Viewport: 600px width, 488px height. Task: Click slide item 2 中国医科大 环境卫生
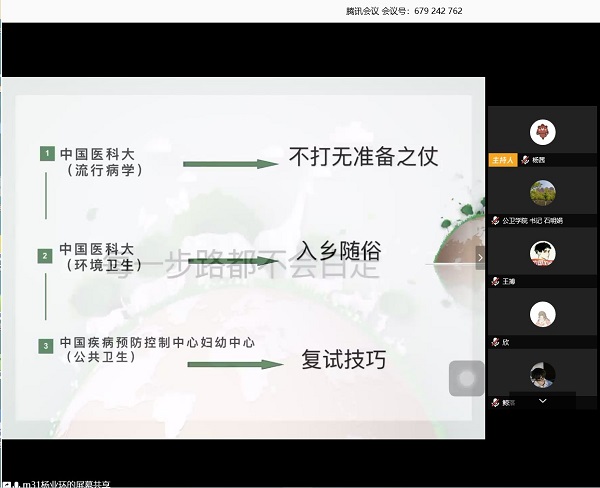pos(98,256)
